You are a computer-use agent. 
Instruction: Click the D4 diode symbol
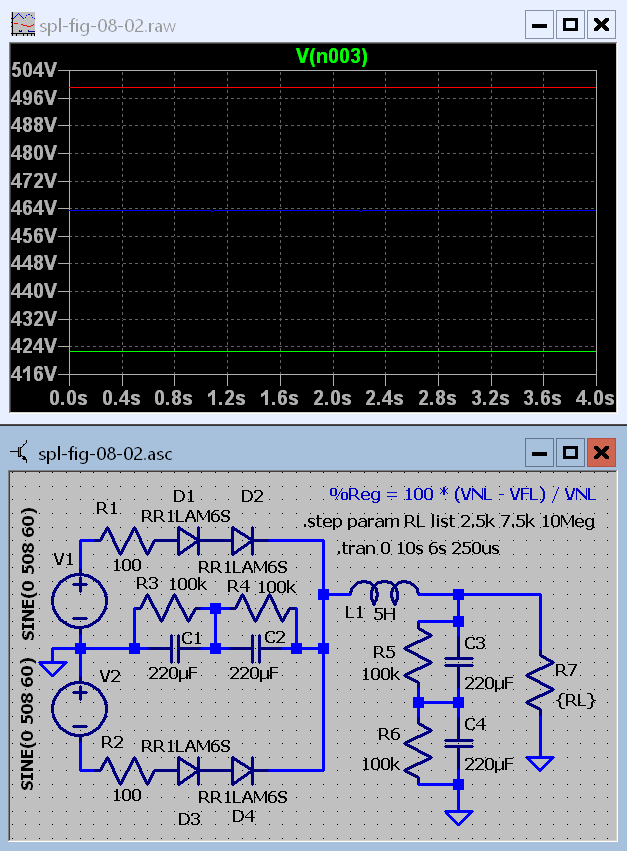(x=242, y=770)
